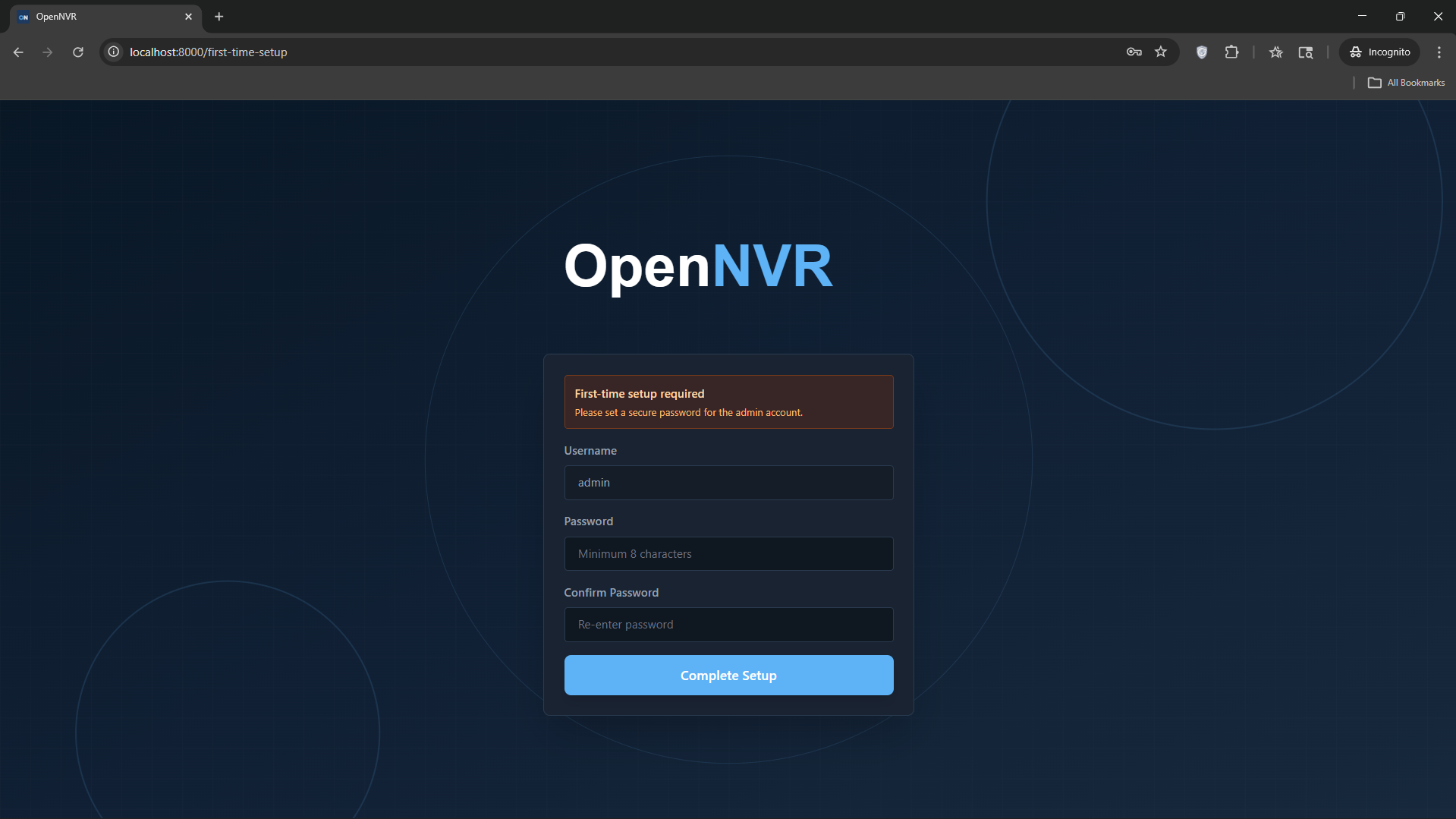Click the Incognito profile button
Viewport: 1456px width, 819px height.
point(1379,52)
